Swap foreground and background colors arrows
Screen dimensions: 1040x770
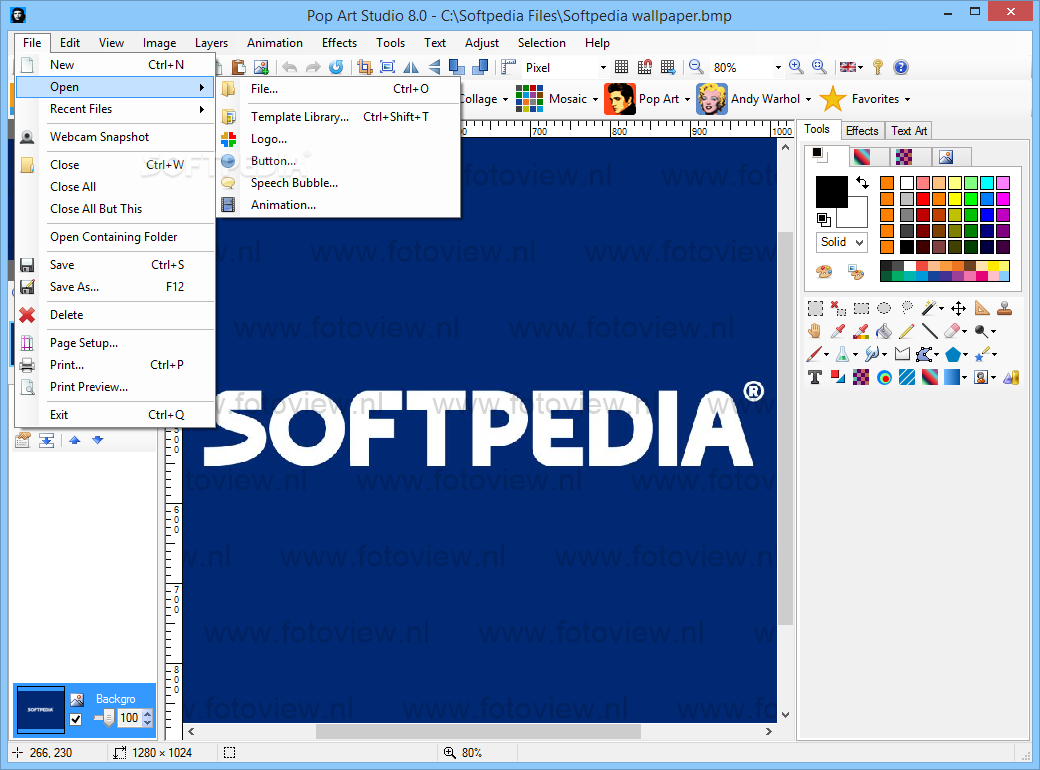coord(862,182)
